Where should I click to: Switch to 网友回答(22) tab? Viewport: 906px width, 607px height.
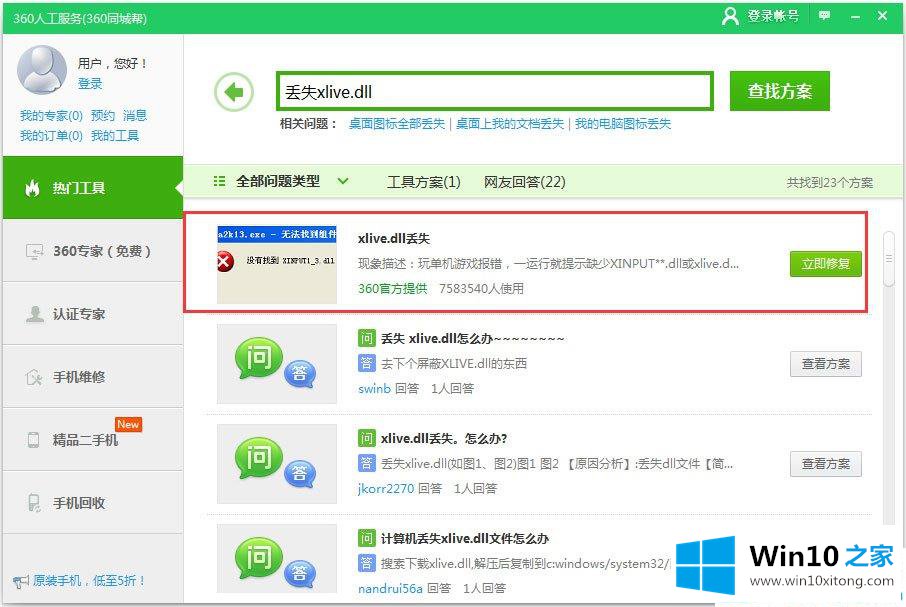[525, 182]
